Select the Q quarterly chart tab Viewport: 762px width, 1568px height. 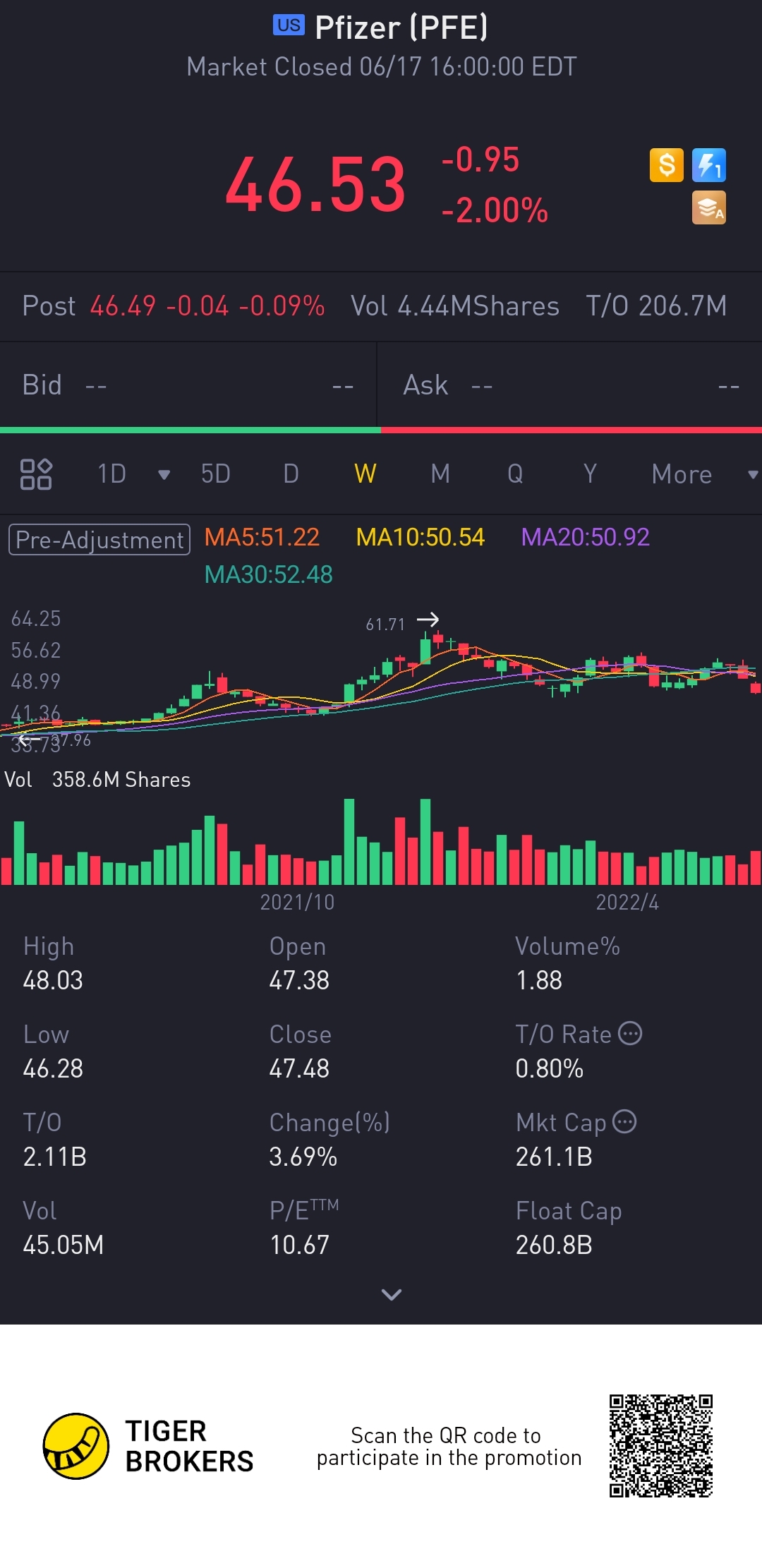click(x=515, y=474)
